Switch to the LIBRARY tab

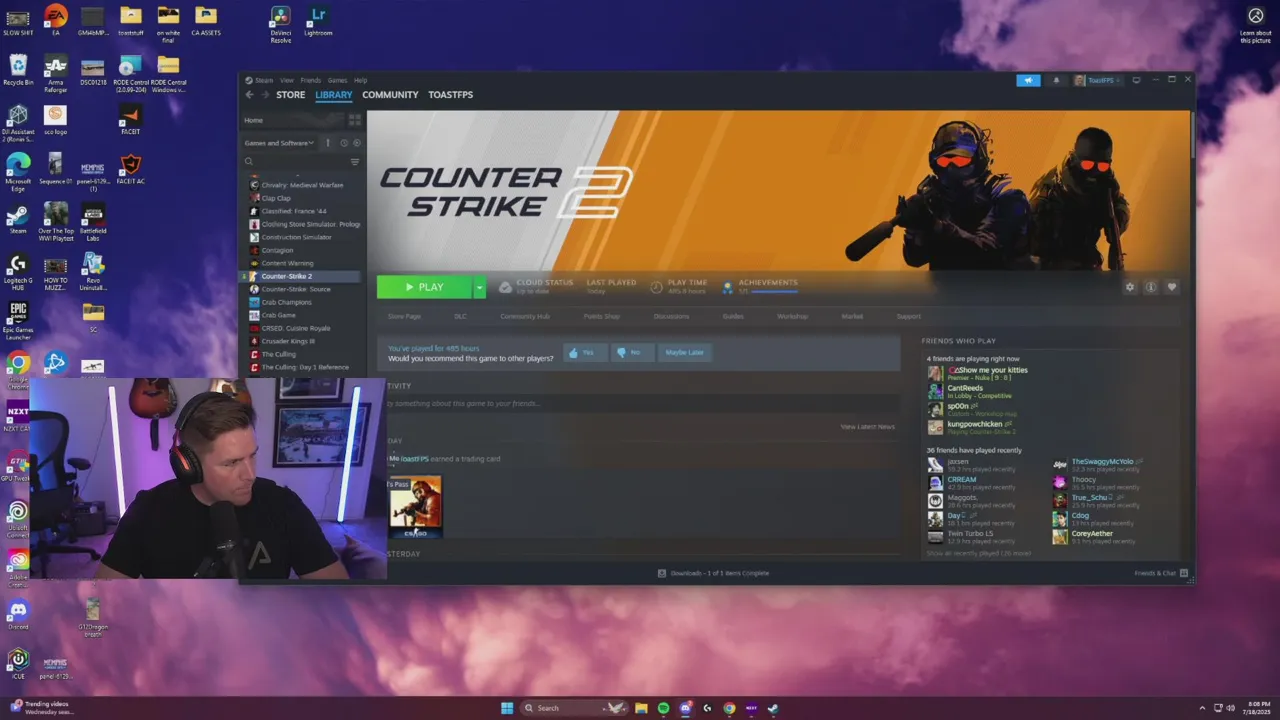tap(333, 95)
